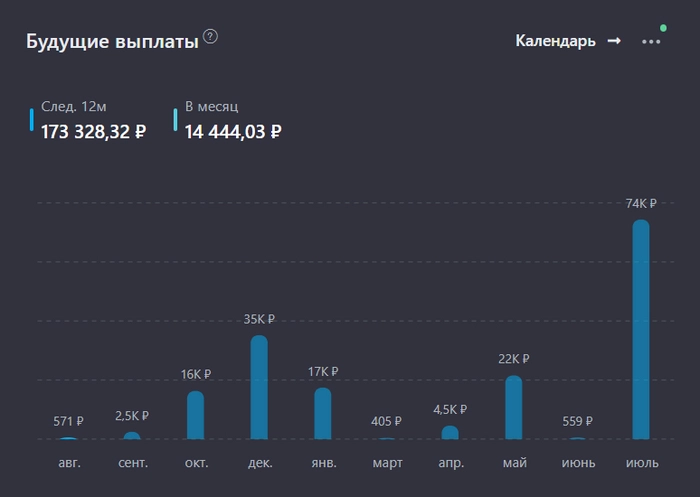
Task: Click the янв. month label
Action: coord(324,463)
